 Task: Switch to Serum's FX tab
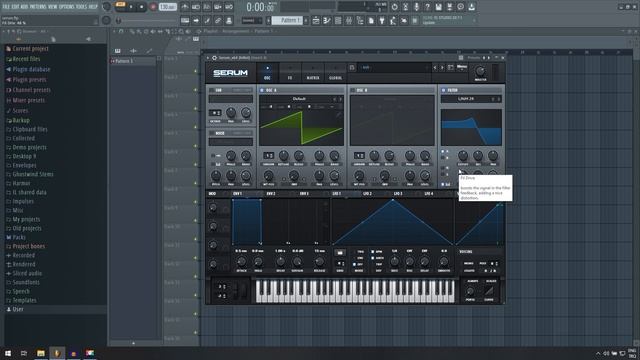[x=290, y=73]
